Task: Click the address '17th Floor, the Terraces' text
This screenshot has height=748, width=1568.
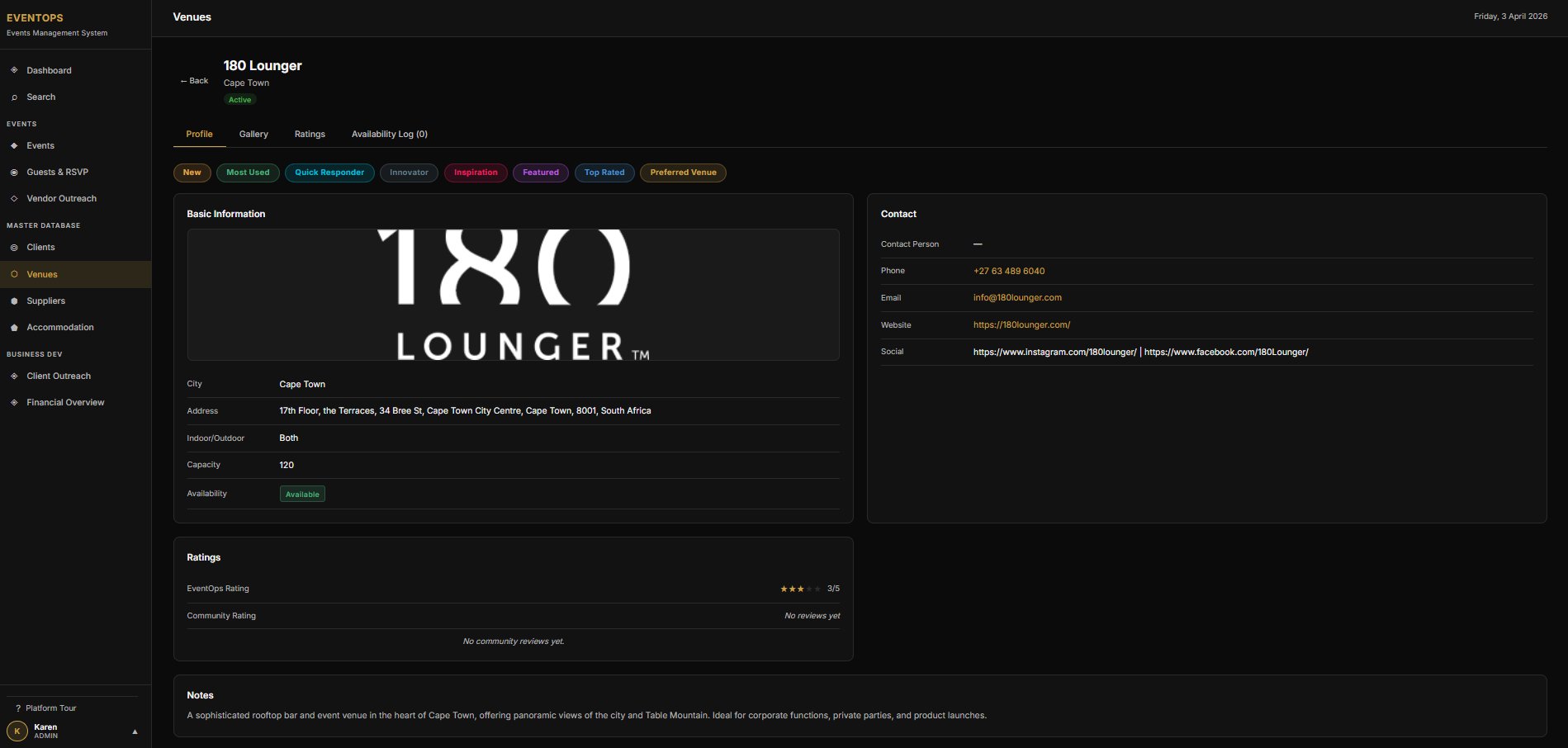Action: (465, 410)
